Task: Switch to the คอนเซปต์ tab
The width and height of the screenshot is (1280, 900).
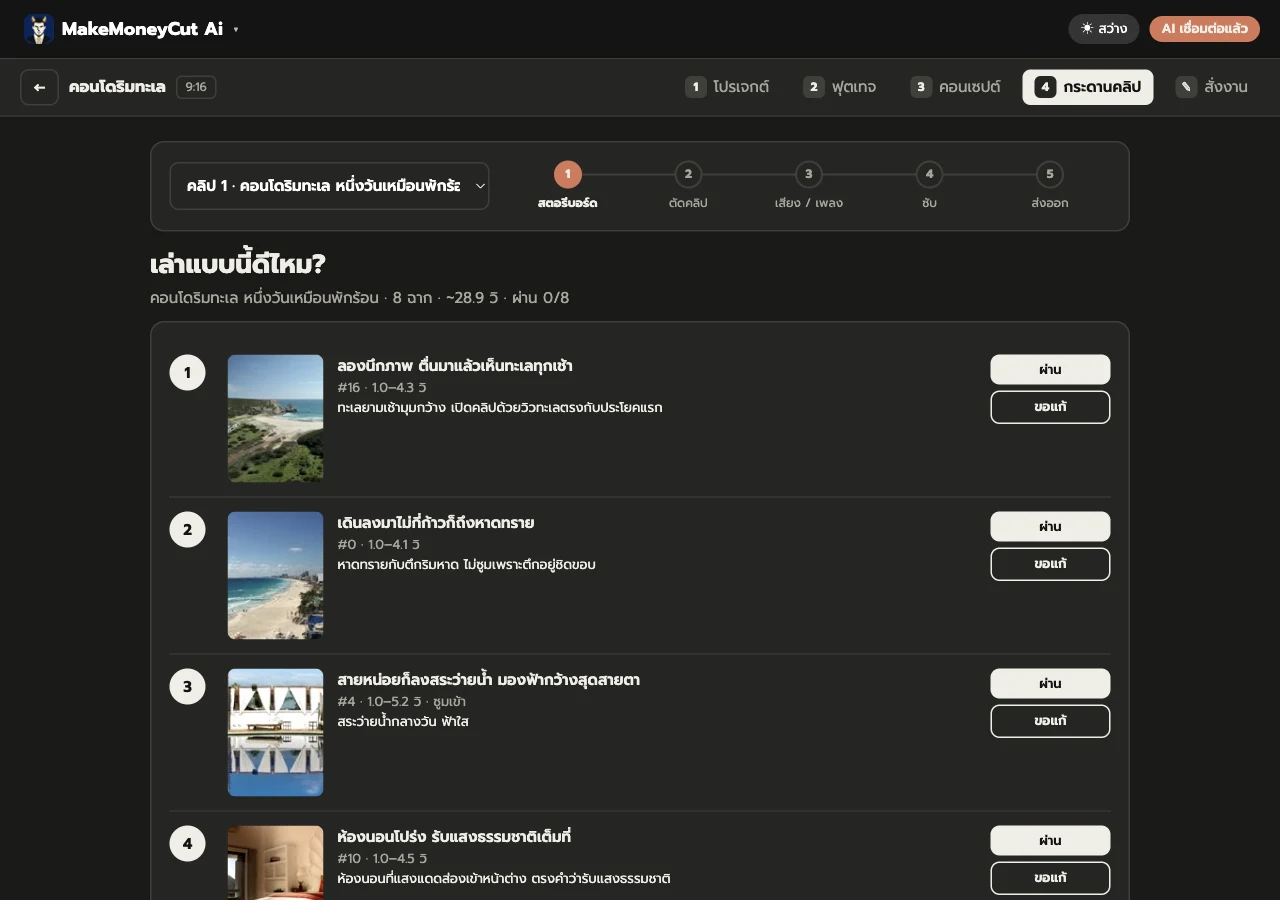Action: coord(956,87)
